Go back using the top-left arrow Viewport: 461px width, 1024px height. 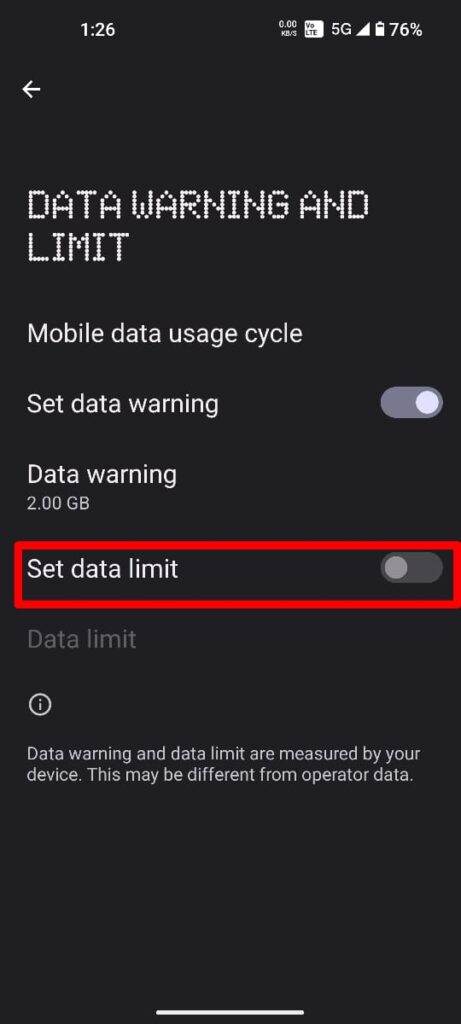pyautogui.click(x=31, y=89)
